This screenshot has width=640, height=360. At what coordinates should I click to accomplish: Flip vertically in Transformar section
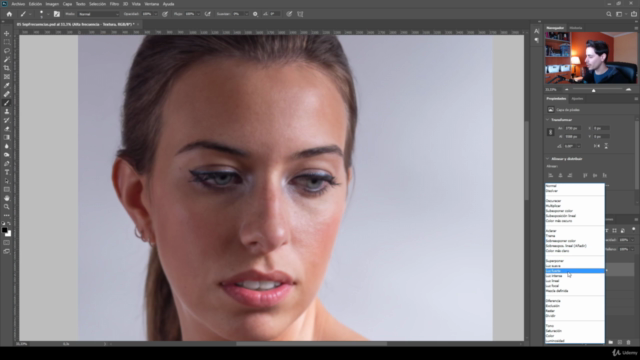click(x=606, y=146)
